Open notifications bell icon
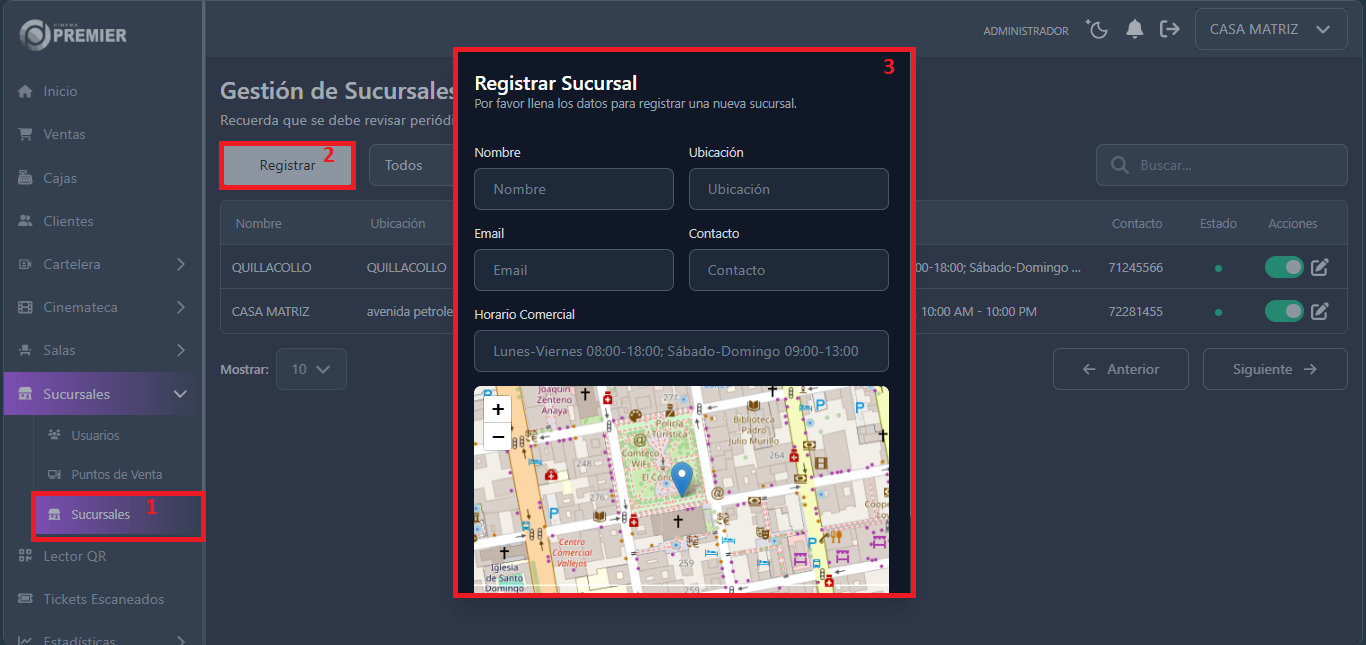The height and width of the screenshot is (645, 1366). point(1134,30)
